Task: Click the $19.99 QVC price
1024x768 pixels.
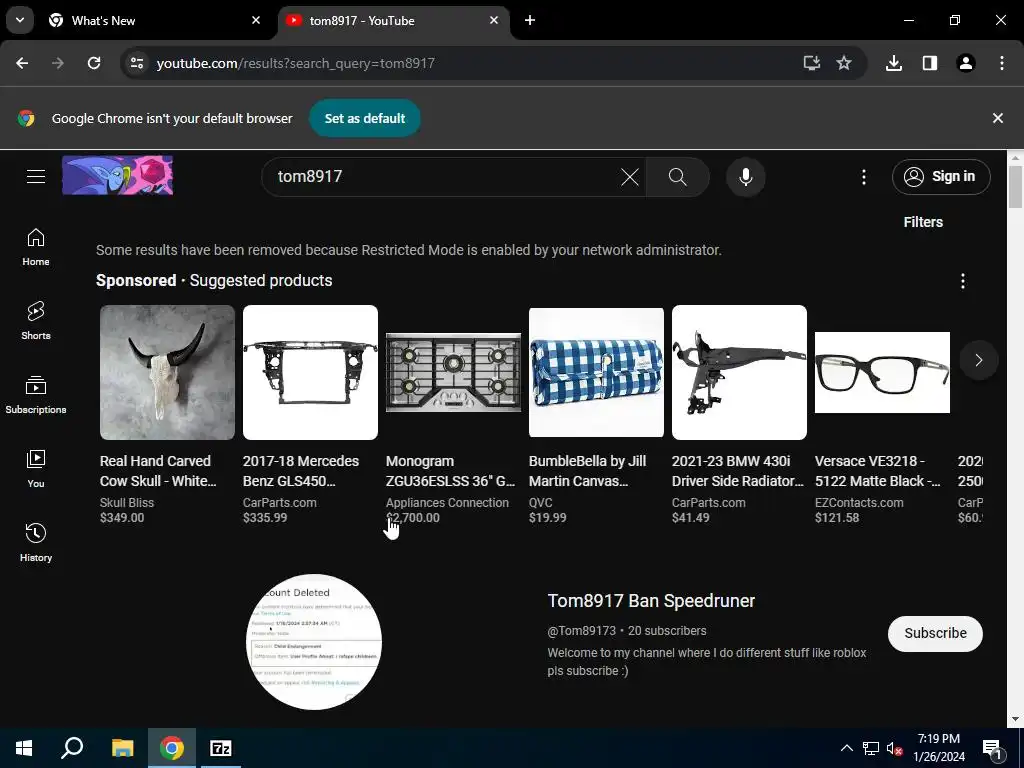Action: pos(547,518)
